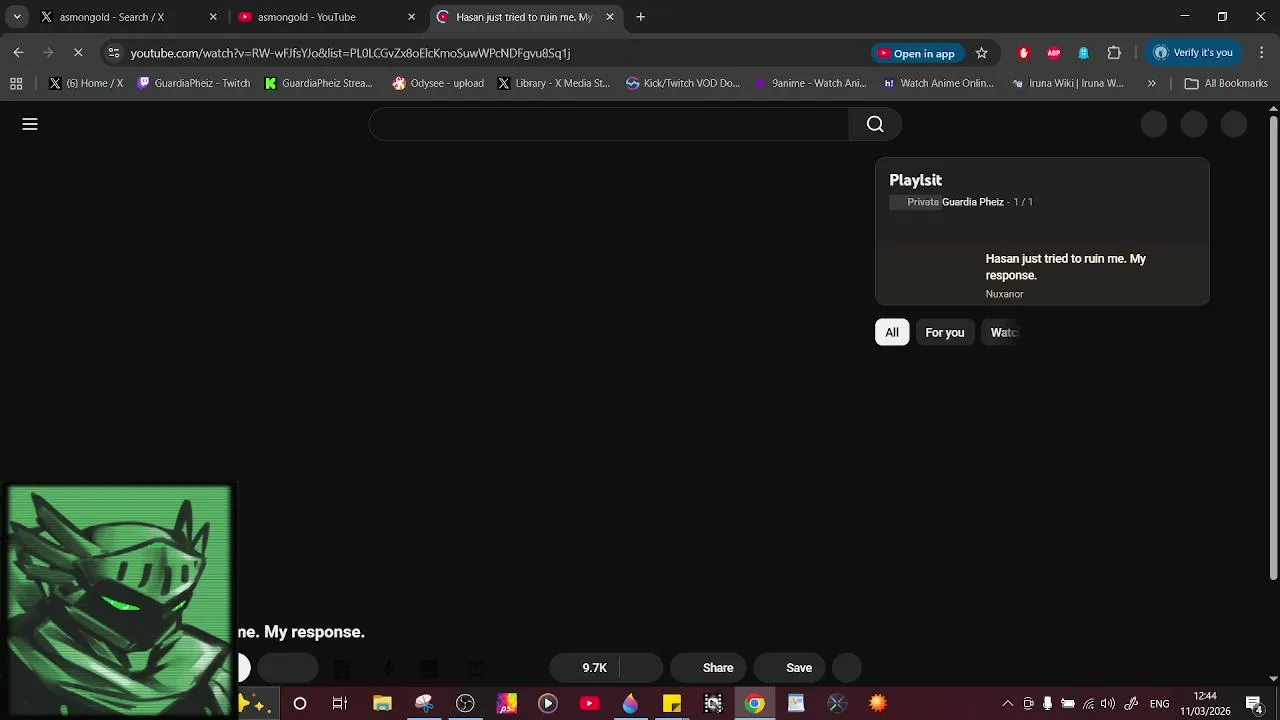This screenshot has height=720, width=1280.
Task: Click the YouTube search magnifier button
Action: pyautogui.click(x=875, y=124)
